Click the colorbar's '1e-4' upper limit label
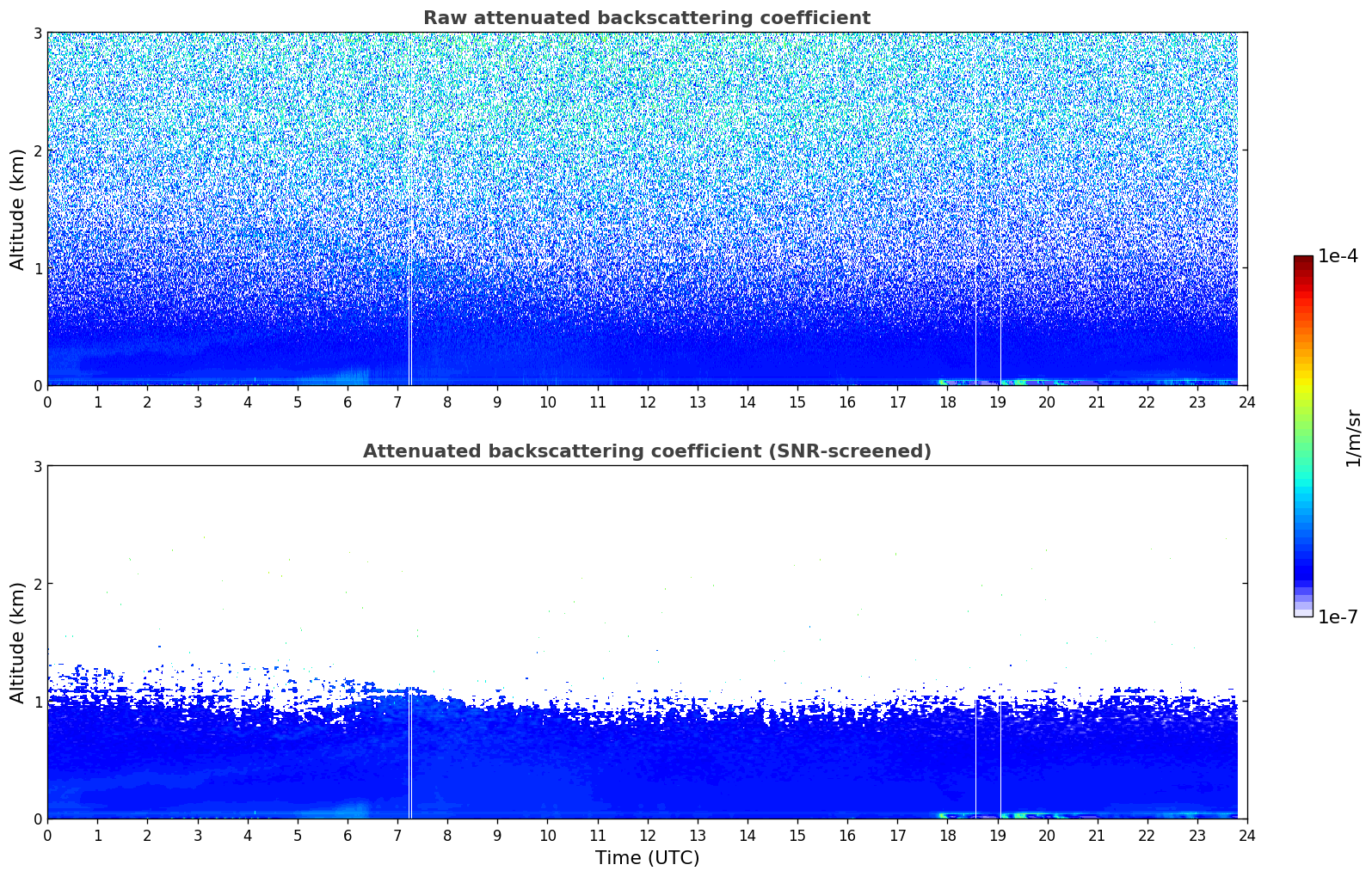Image resolution: width=1372 pixels, height=877 pixels. 1338,256
